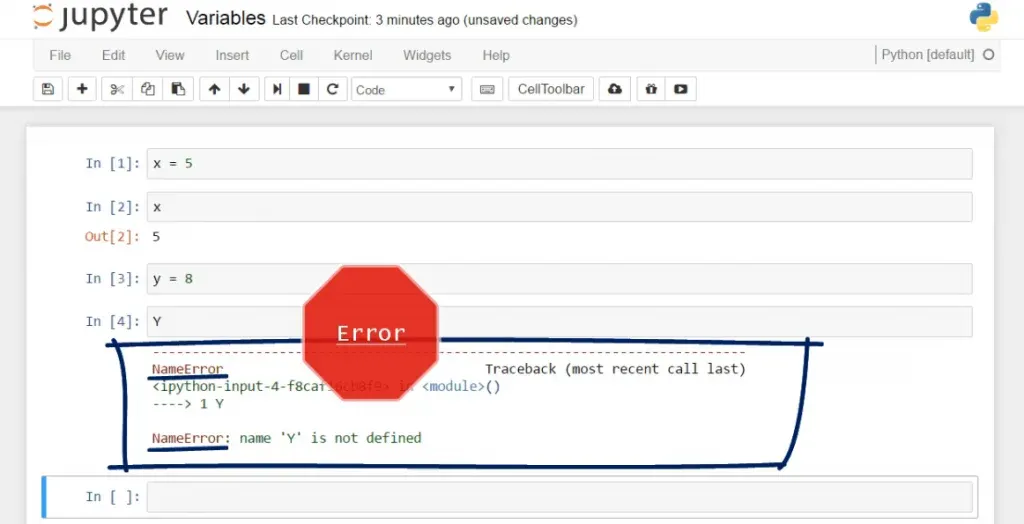Screen dimensions: 1024x524
Task: Restart the kernel icon
Action: [332, 89]
